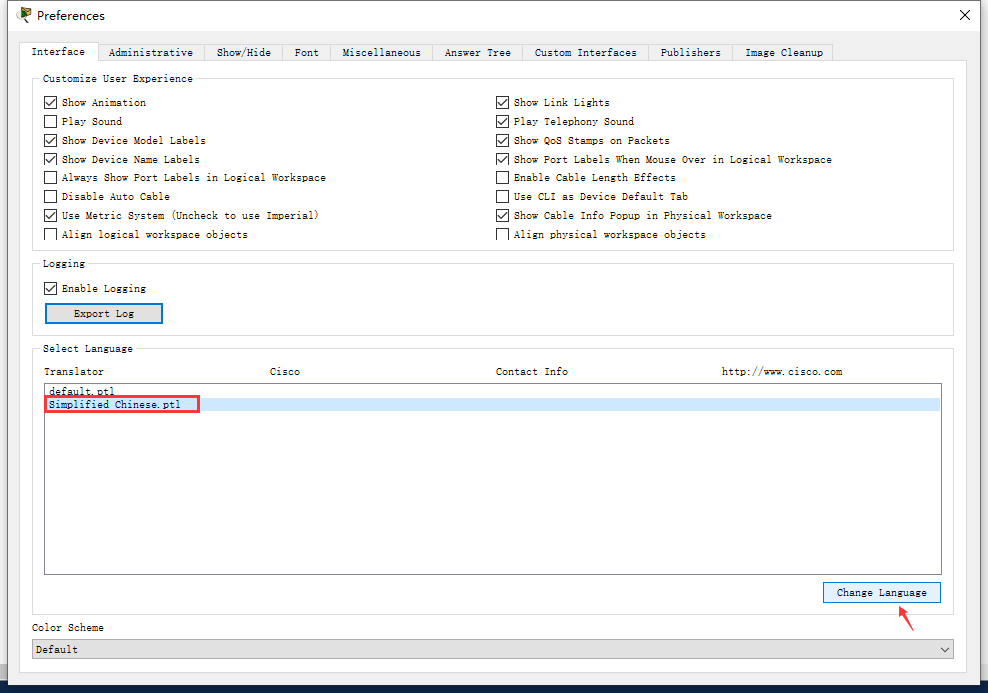The width and height of the screenshot is (988, 693).
Task: Disable the Show Animation checkbox
Action: [x=51, y=103]
